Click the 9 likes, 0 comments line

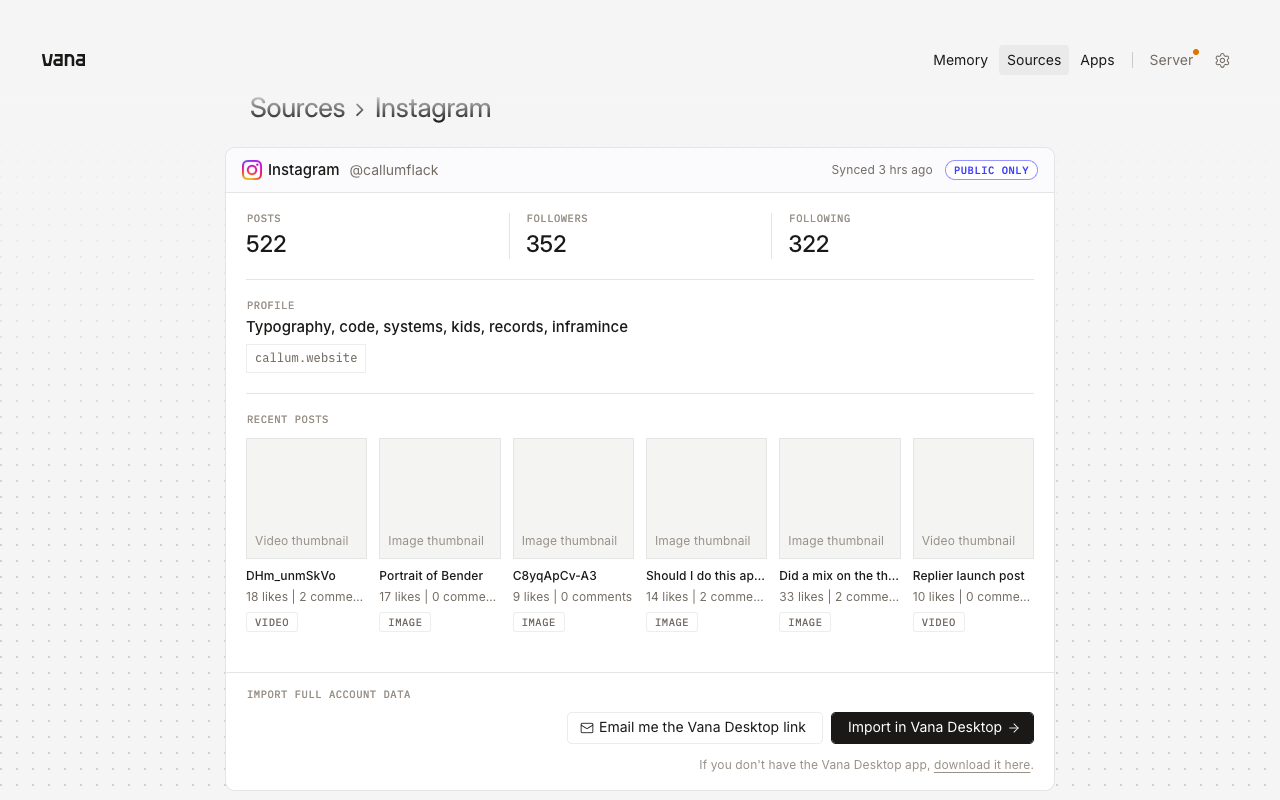pyautogui.click(x=573, y=597)
